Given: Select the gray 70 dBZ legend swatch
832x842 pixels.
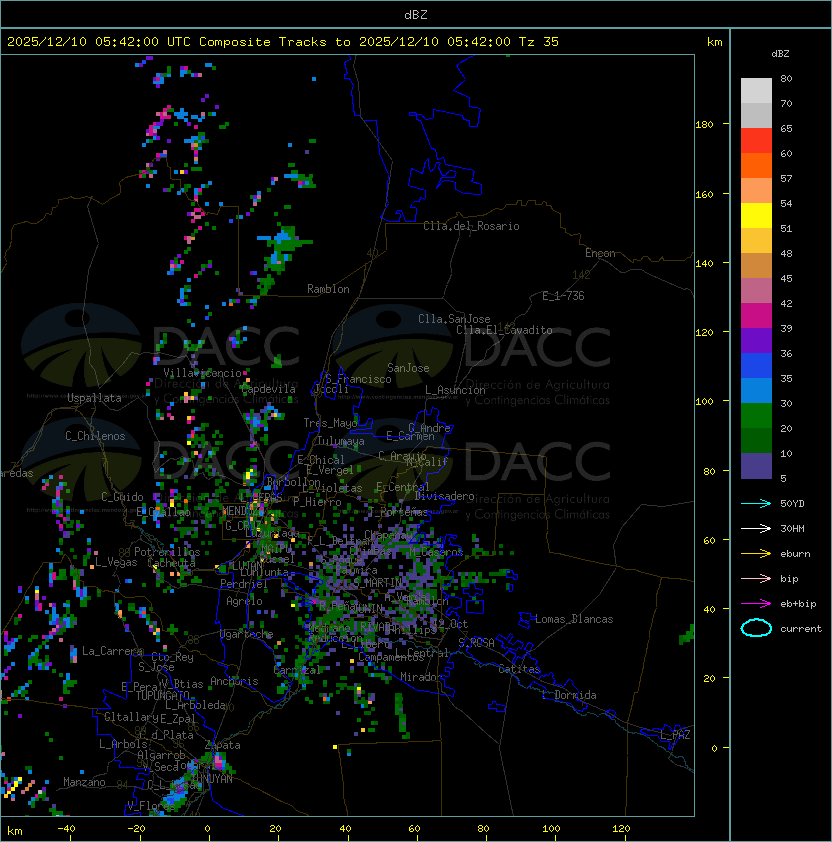Looking at the screenshot, I should 756,115.
